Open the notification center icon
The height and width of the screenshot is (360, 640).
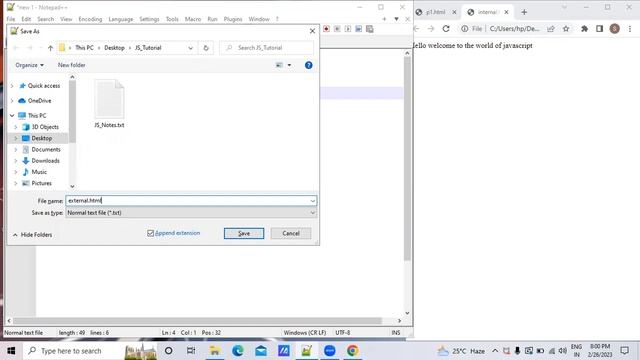[x=624, y=351]
